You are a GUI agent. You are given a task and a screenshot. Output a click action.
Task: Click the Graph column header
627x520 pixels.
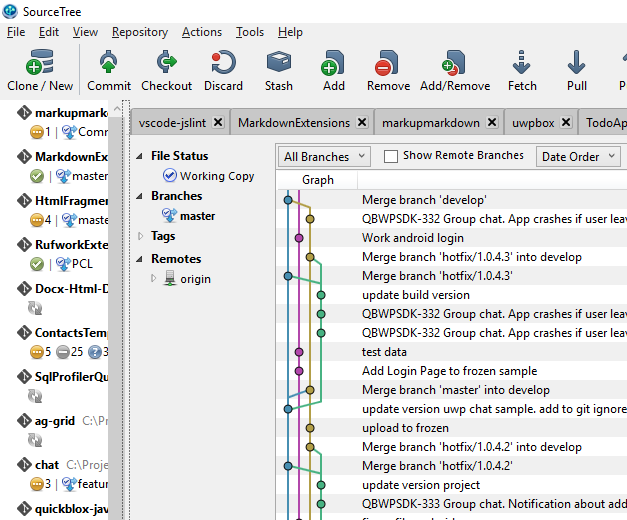click(x=317, y=180)
